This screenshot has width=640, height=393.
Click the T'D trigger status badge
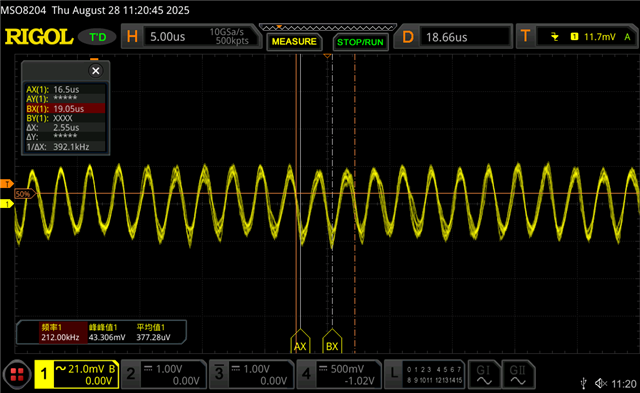tap(98, 38)
